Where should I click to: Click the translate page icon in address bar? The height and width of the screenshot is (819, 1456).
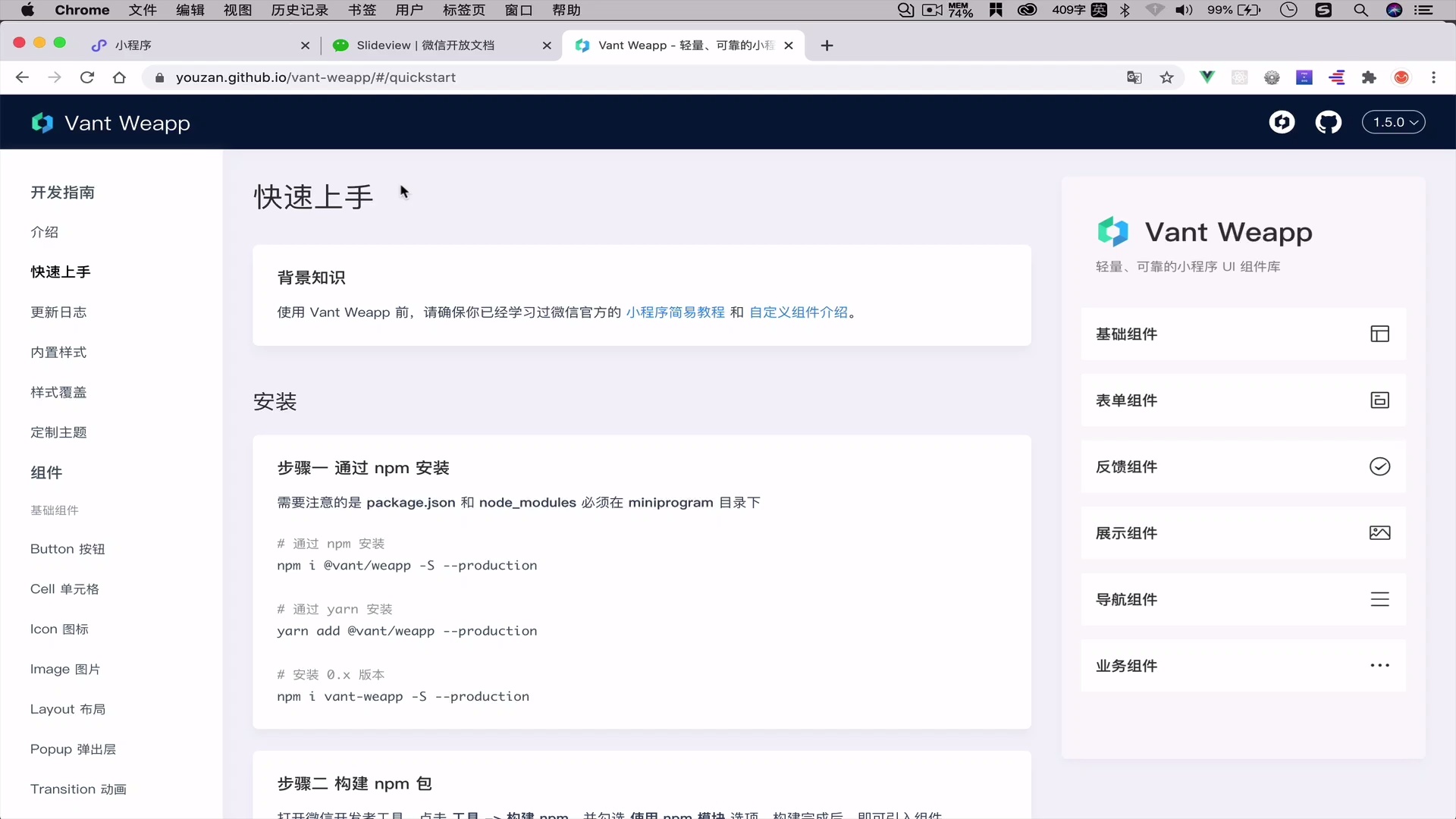pyautogui.click(x=1134, y=77)
